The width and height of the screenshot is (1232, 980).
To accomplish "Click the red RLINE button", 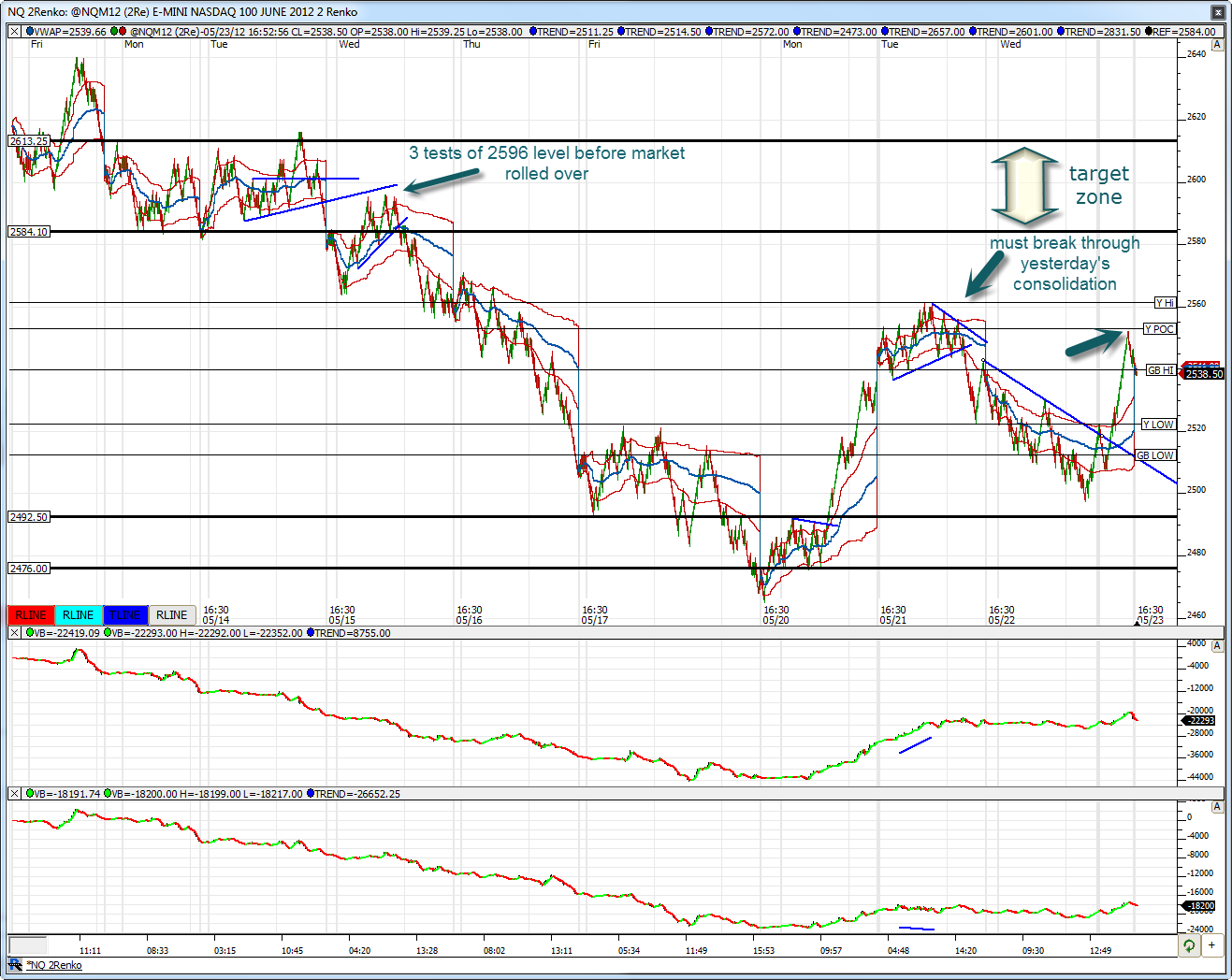I will (x=31, y=615).
